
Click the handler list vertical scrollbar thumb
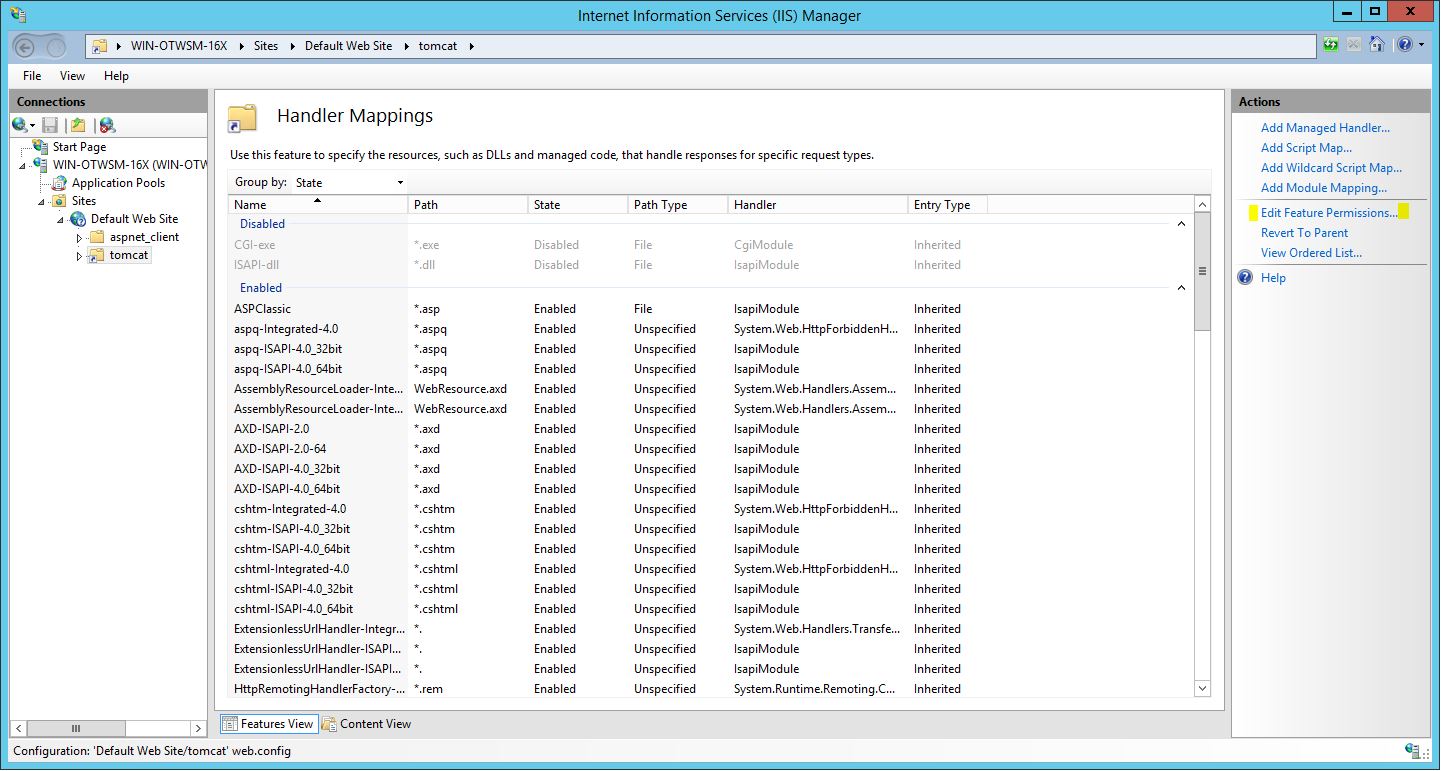point(1202,271)
